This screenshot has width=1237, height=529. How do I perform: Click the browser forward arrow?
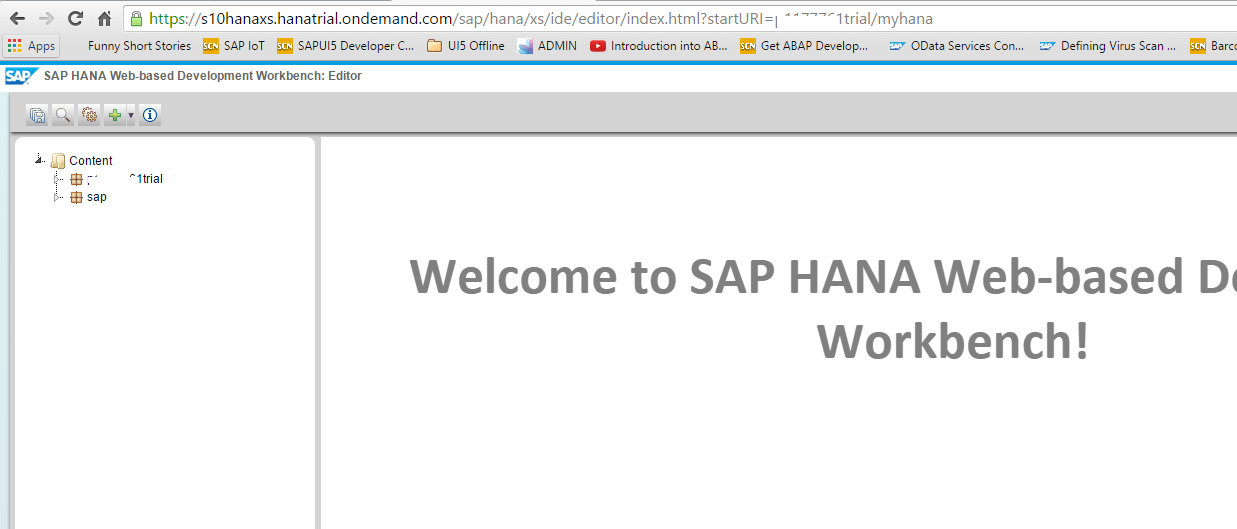[x=46, y=18]
